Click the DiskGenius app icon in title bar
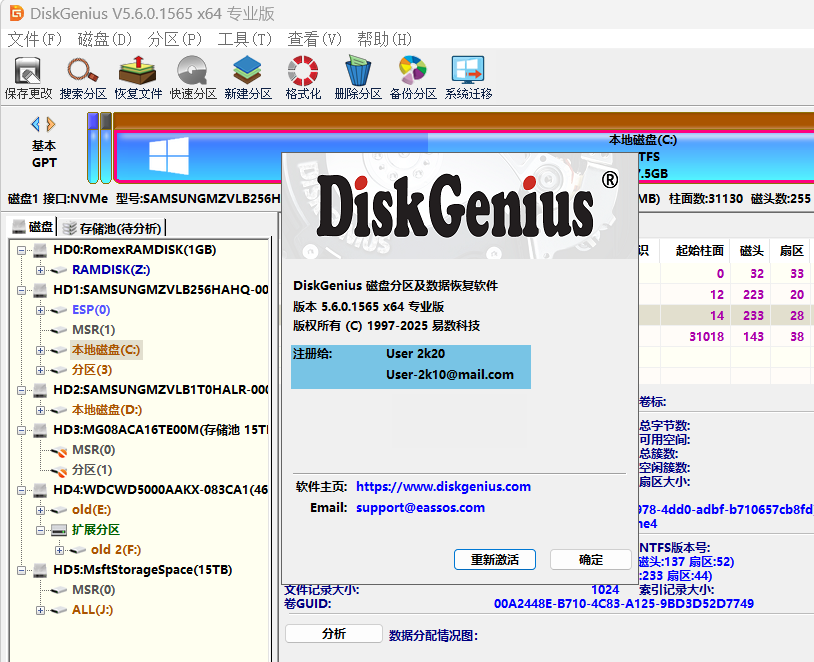The image size is (814, 662). (x=17, y=12)
